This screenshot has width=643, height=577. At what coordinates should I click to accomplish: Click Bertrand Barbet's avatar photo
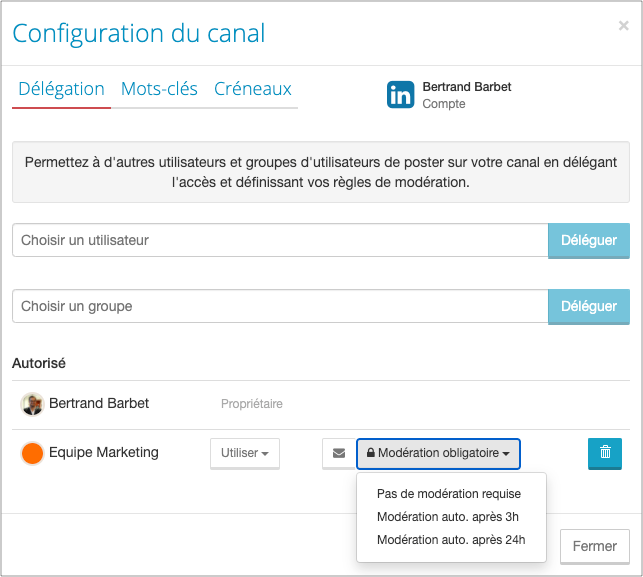coord(32,404)
